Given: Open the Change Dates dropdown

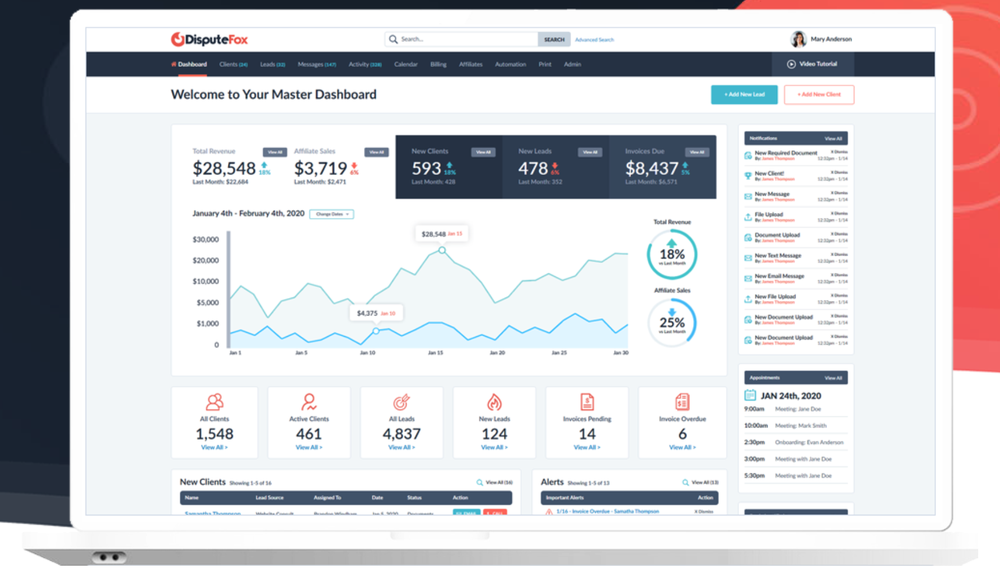Looking at the screenshot, I should coord(332,214).
